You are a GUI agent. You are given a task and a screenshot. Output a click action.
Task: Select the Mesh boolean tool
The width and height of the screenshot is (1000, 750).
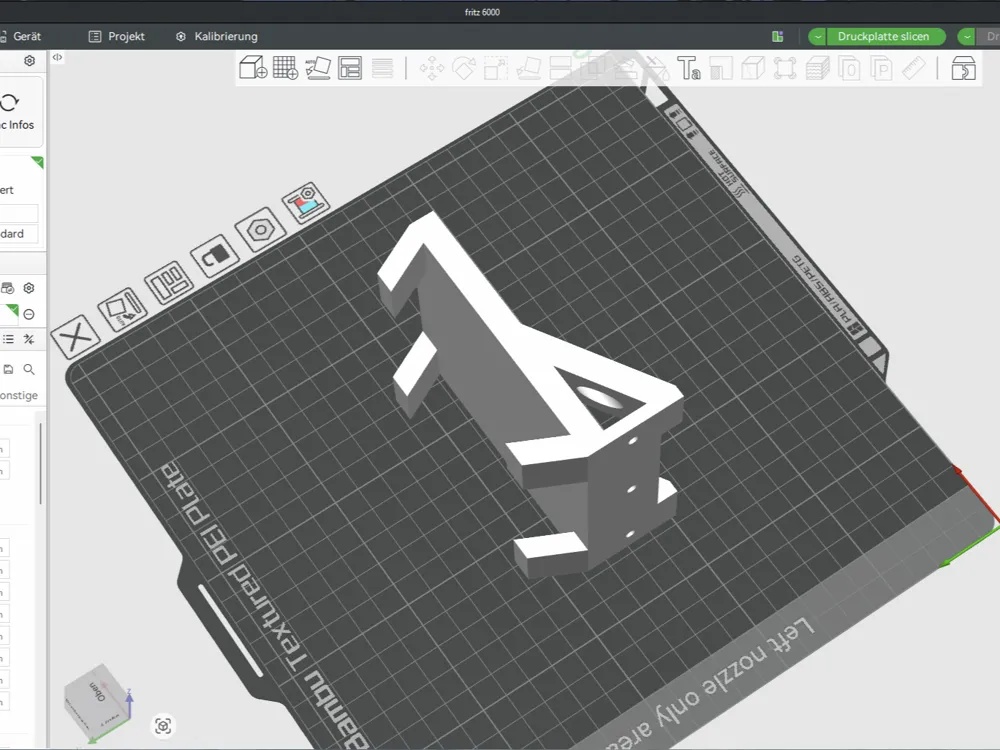(x=592, y=68)
